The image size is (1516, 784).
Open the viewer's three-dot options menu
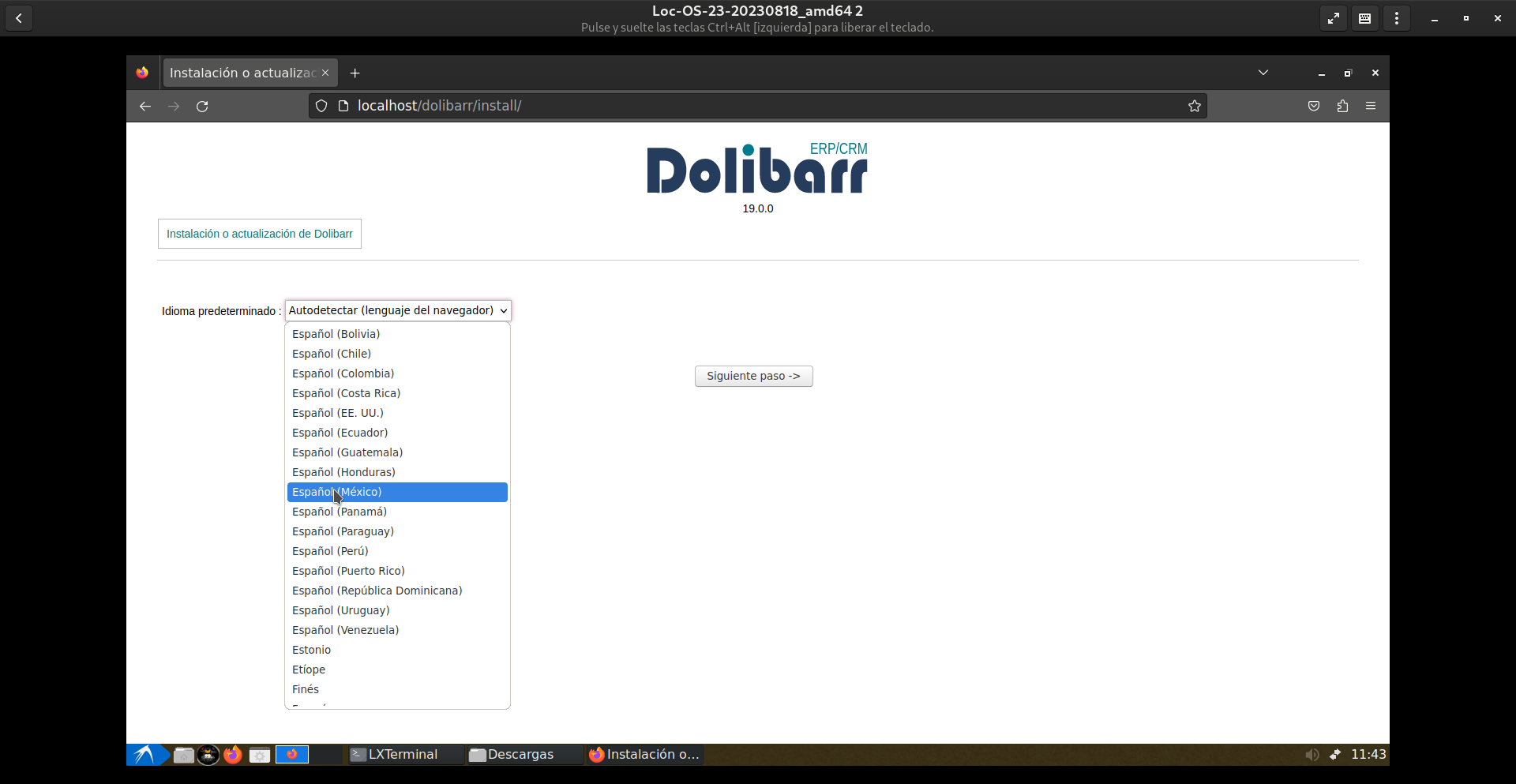pos(1397,18)
